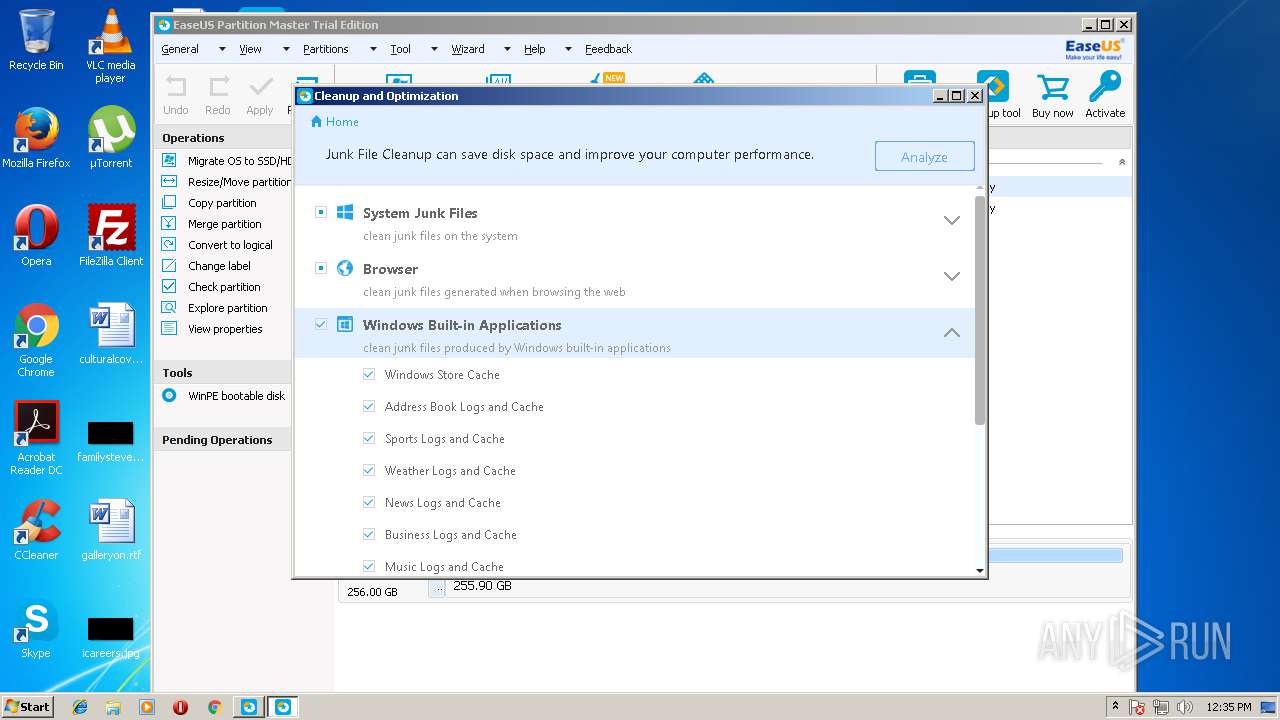Click the Buy now shopping cart icon
This screenshot has height=720, width=1280.
tap(1053, 88)
